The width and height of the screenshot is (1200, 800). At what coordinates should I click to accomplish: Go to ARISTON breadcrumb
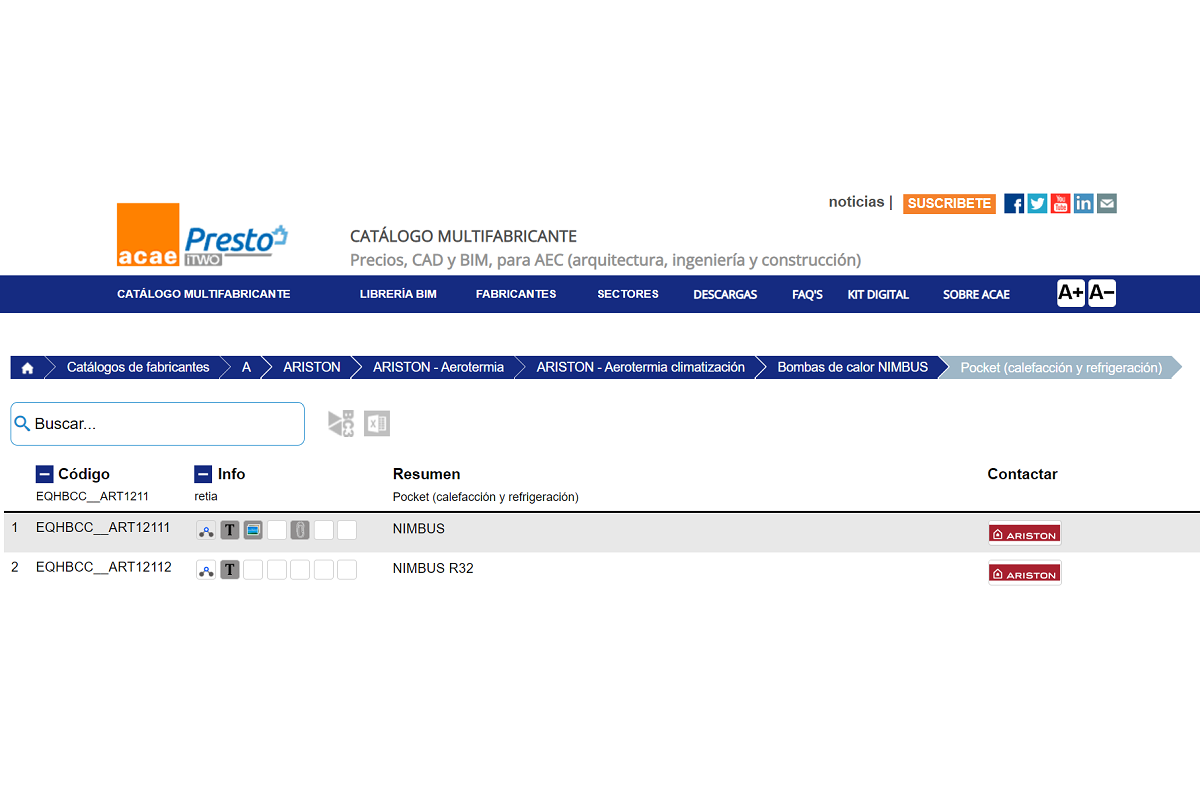tap(312, 367)
